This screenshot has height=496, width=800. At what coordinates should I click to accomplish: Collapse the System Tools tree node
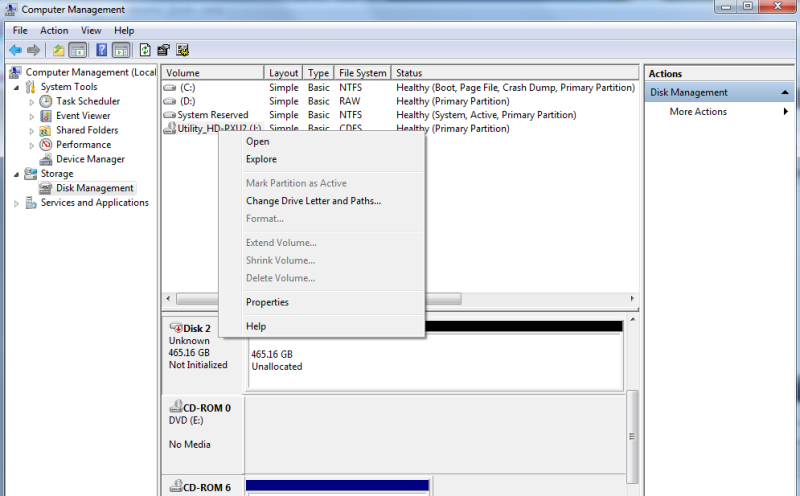(16, 88)
